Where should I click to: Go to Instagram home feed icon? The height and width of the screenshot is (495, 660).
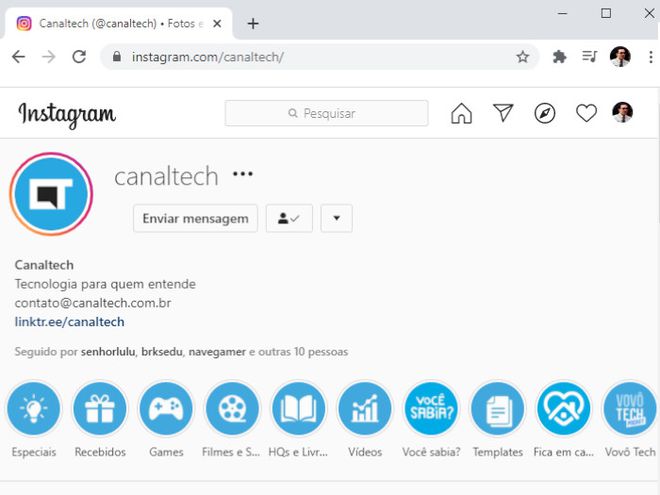click(x=461, y=113)
